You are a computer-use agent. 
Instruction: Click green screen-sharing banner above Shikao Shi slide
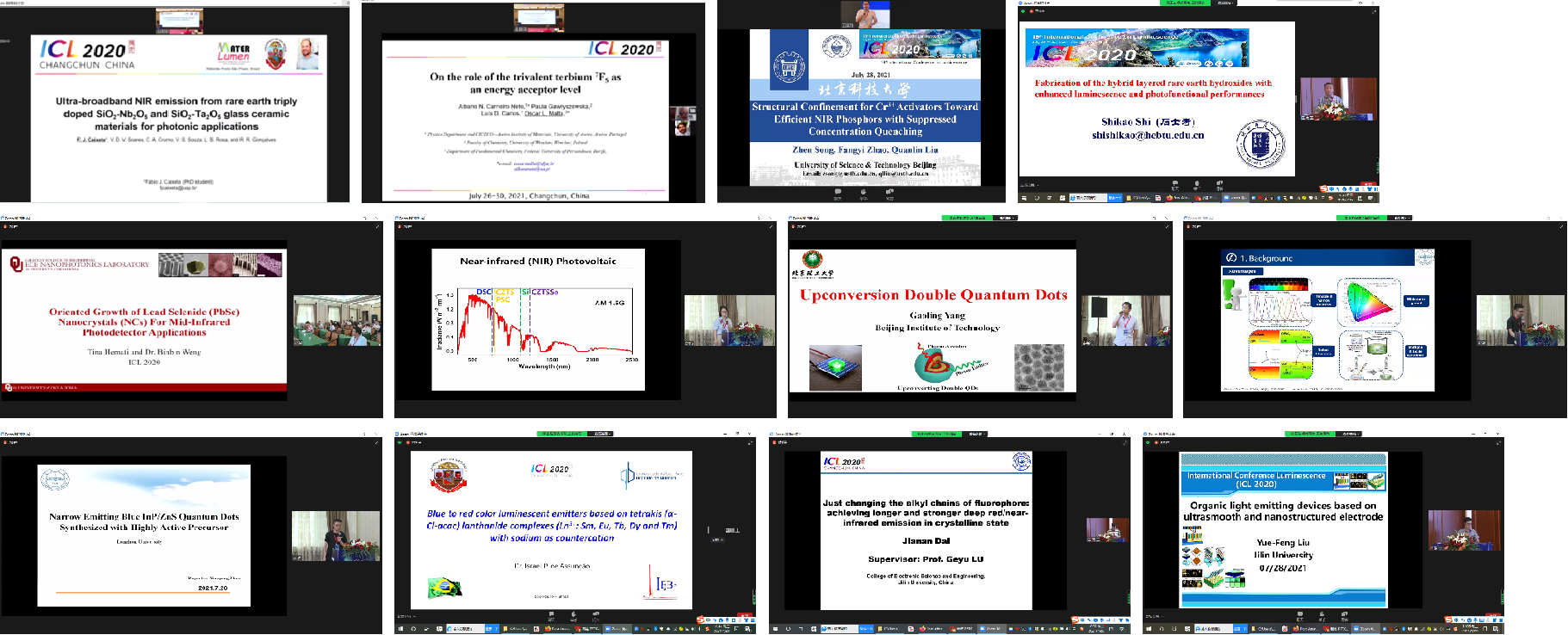click(1184, 3)
